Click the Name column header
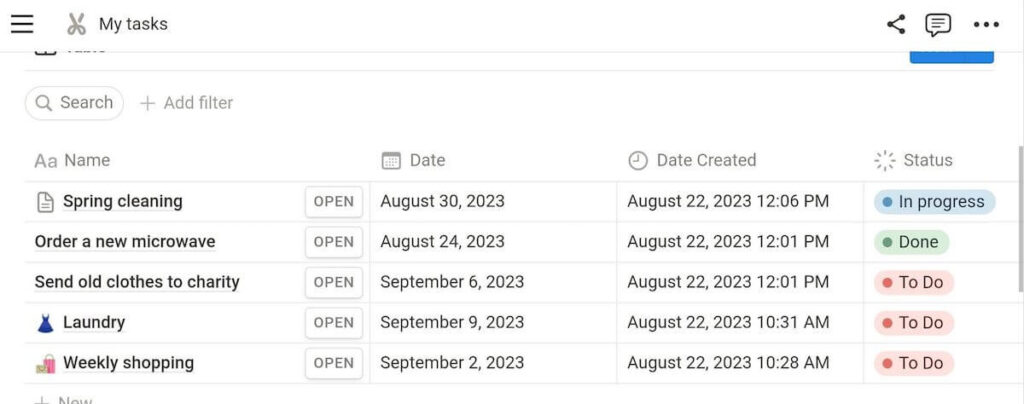1024x404 pixels. [x=86, y=160]
